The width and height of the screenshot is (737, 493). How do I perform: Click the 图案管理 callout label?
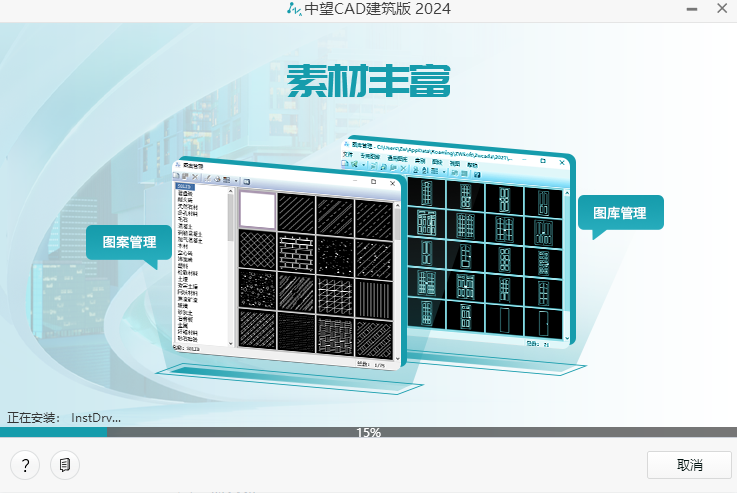tap(128, 242)
